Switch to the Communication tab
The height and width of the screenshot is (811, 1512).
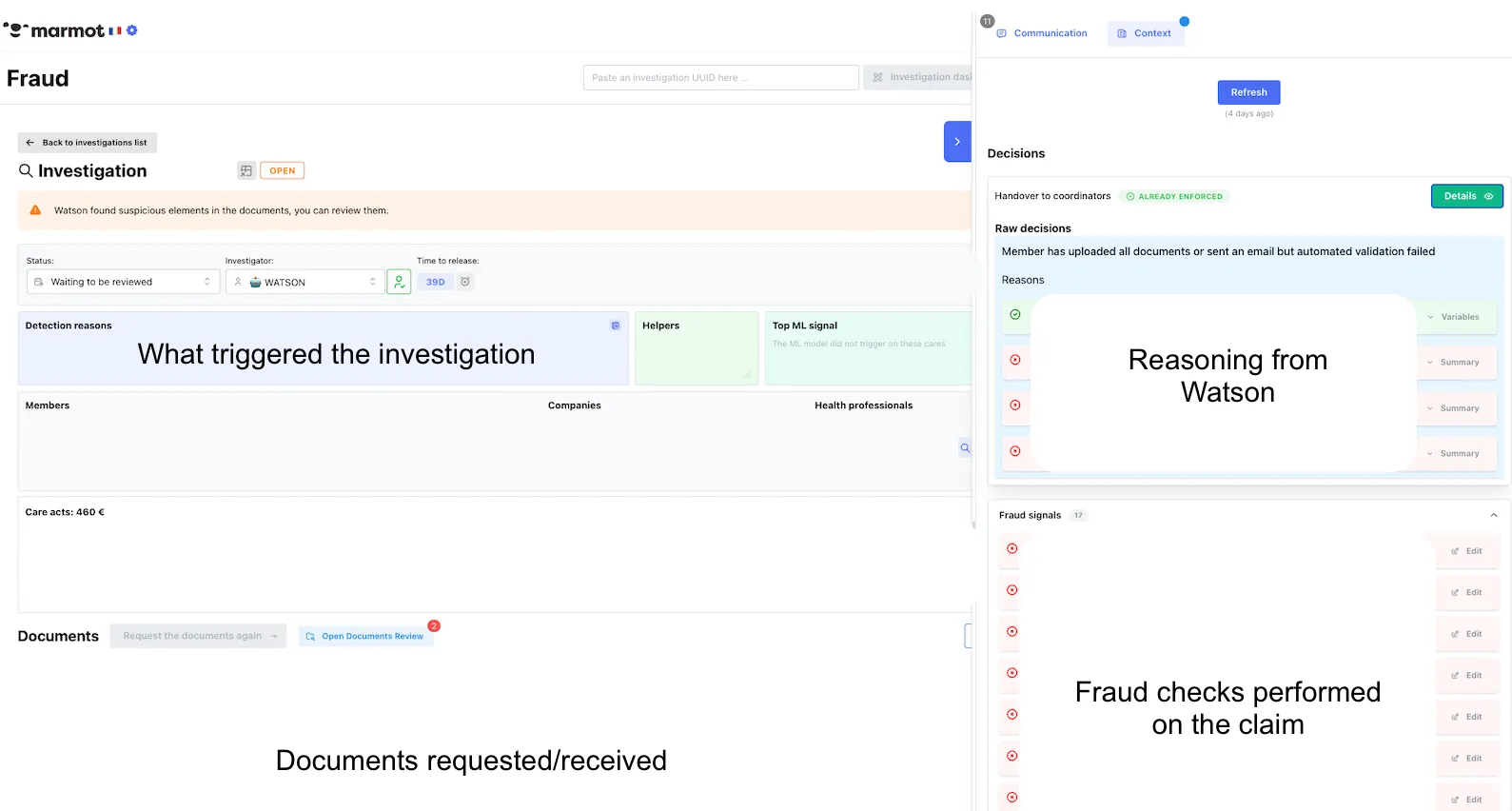point(1042,33)
